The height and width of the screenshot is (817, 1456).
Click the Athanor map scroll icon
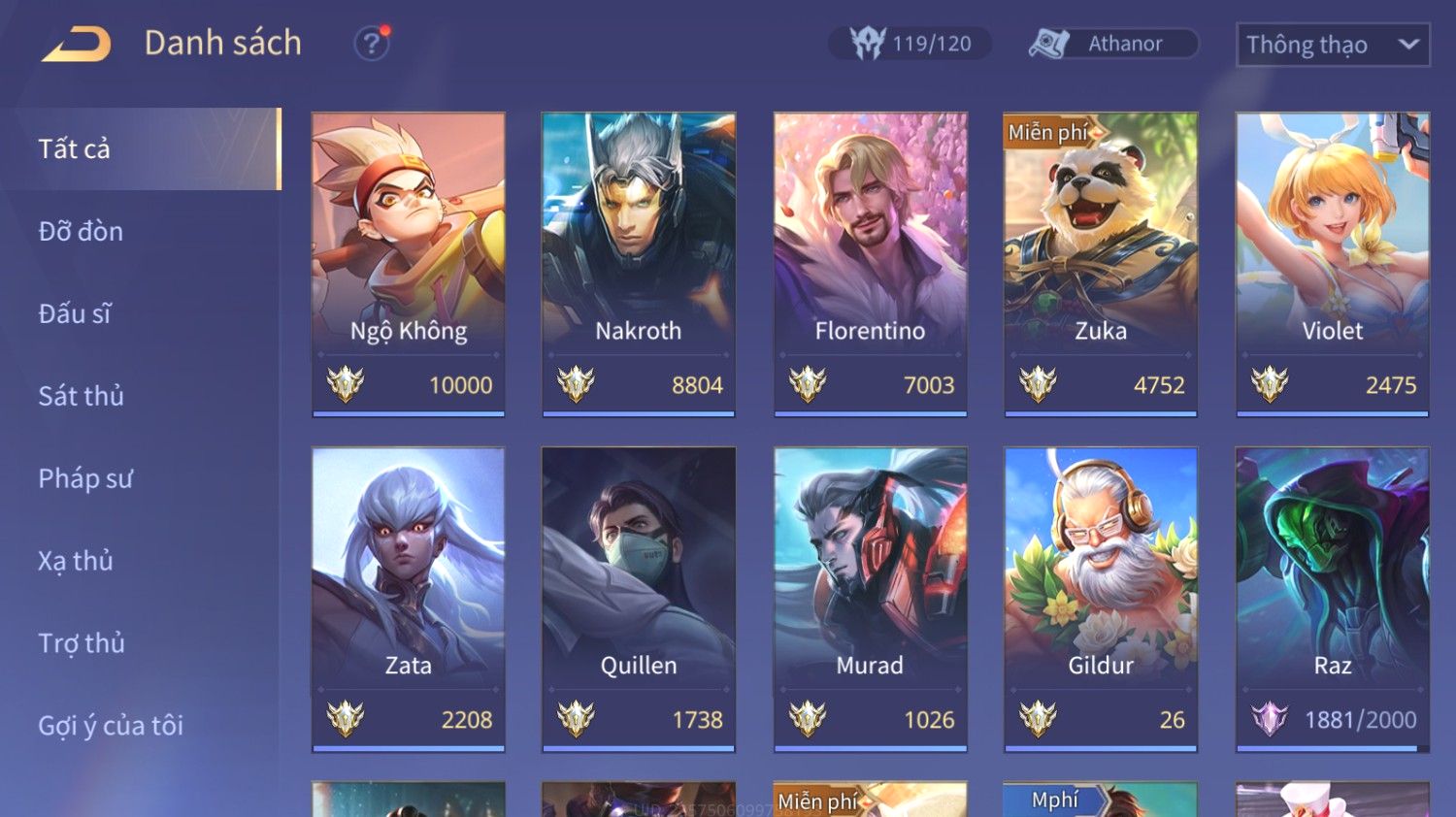point(1048,44)
